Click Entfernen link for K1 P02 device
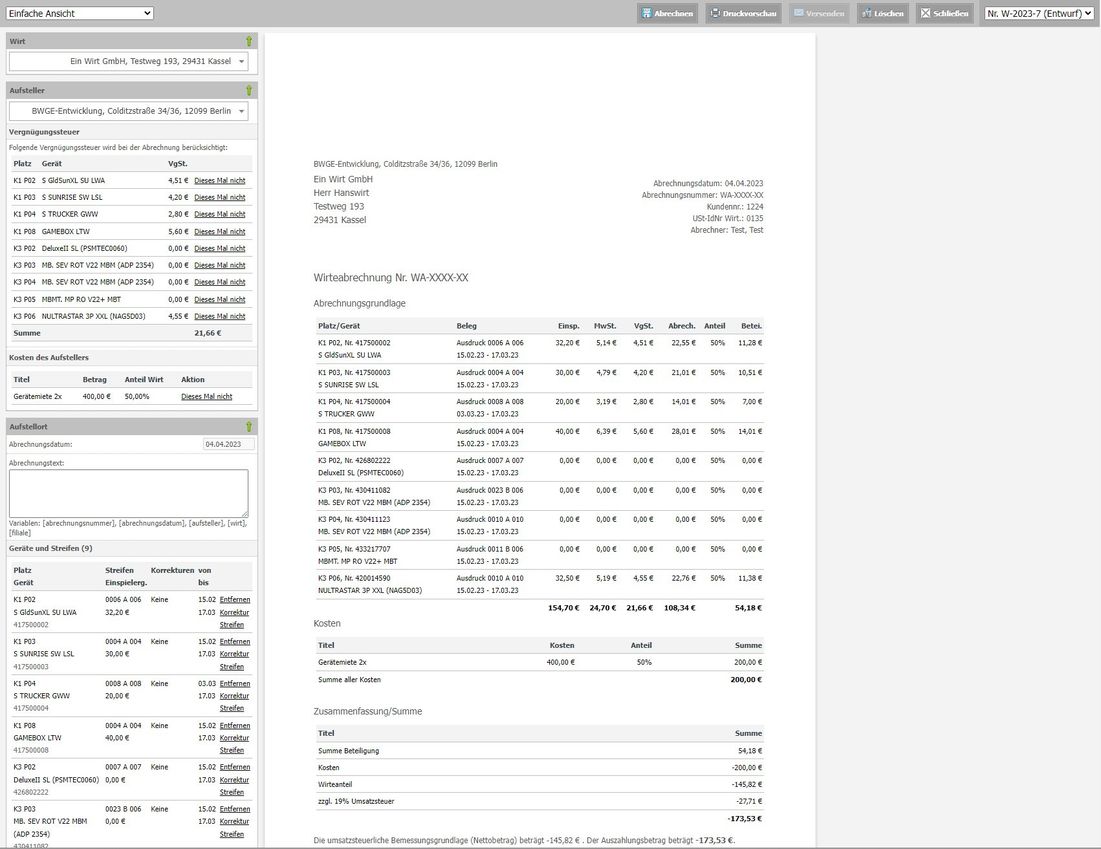This screenshot has width=1101, height=849. tap(235, 600)
